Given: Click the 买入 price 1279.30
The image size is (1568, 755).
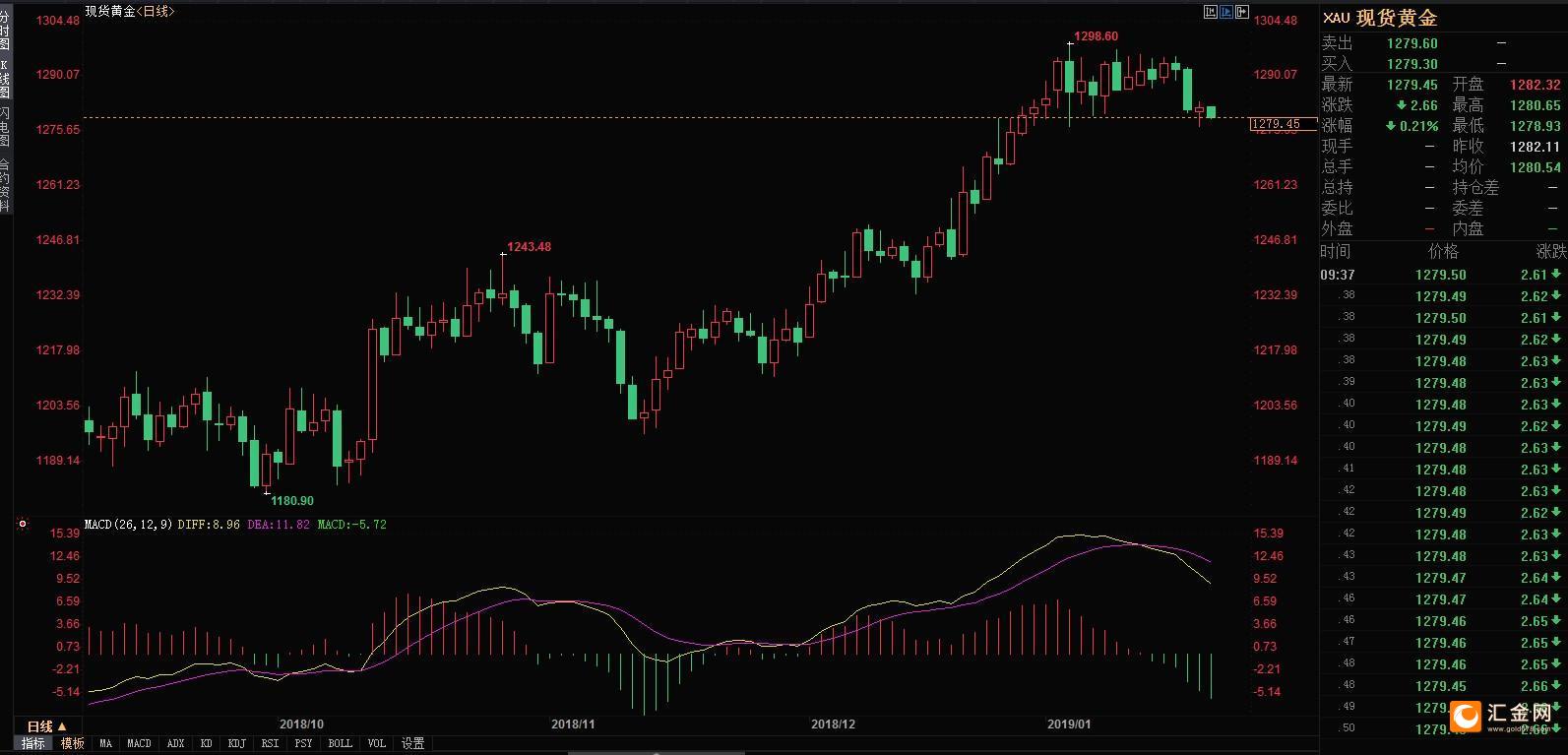Looking at the screenshot, I should point(1411,64).
